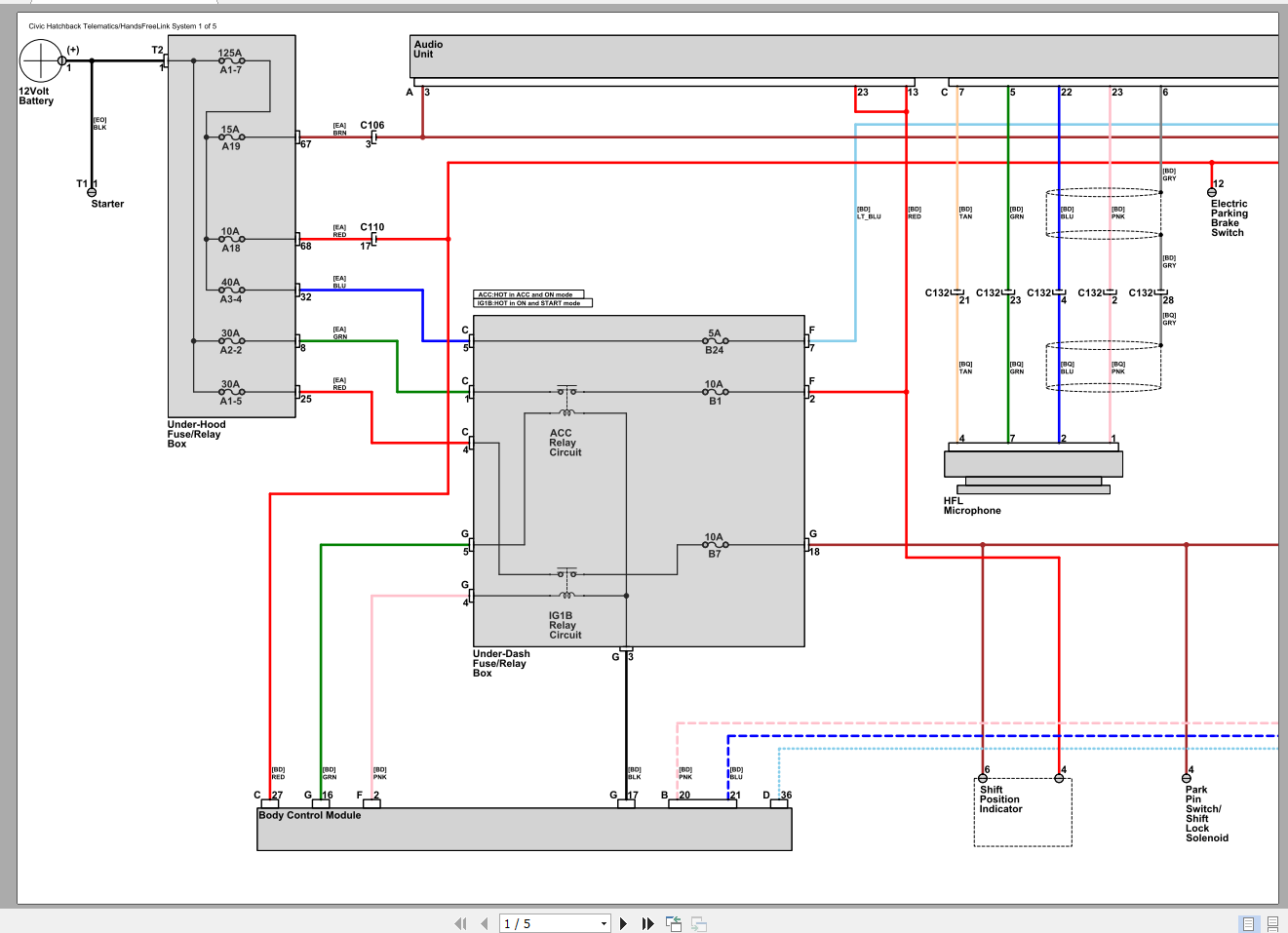
Task: Click the Body Control Module block
Action: point(525,829)
